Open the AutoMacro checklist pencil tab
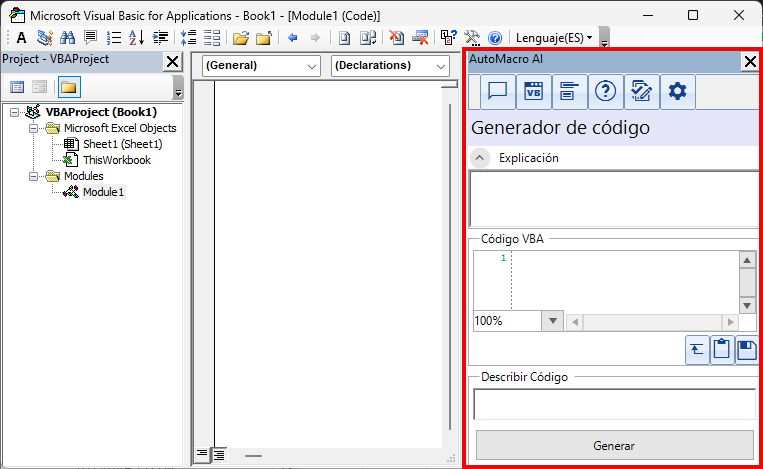Screen dimensions: 763x469 coord(641,91)
